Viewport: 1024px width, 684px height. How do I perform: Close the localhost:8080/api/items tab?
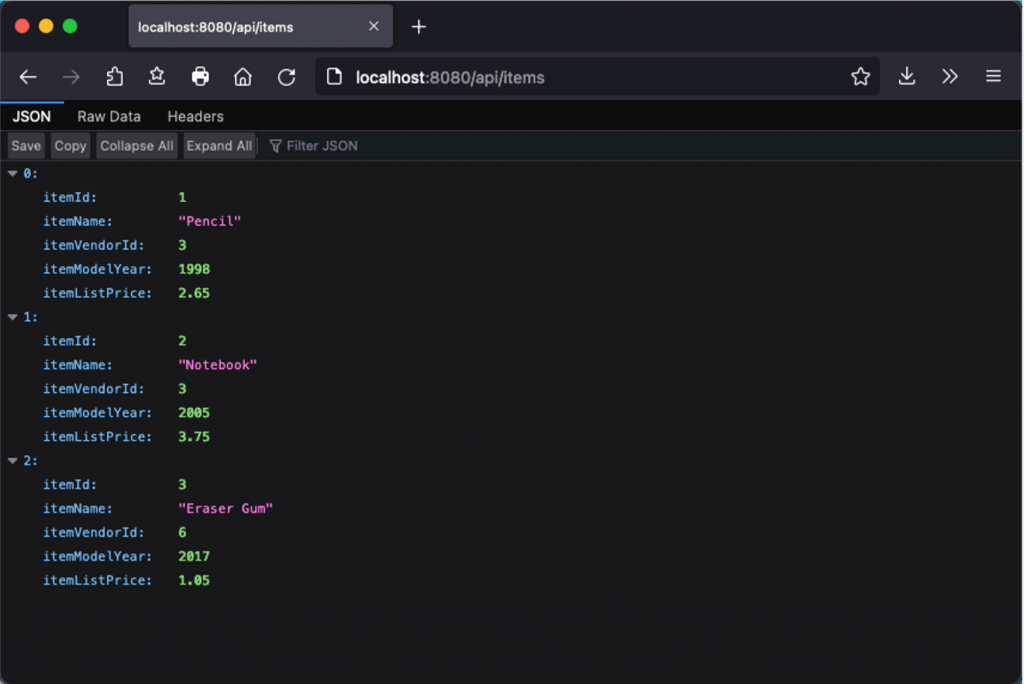tap(374, 26)
